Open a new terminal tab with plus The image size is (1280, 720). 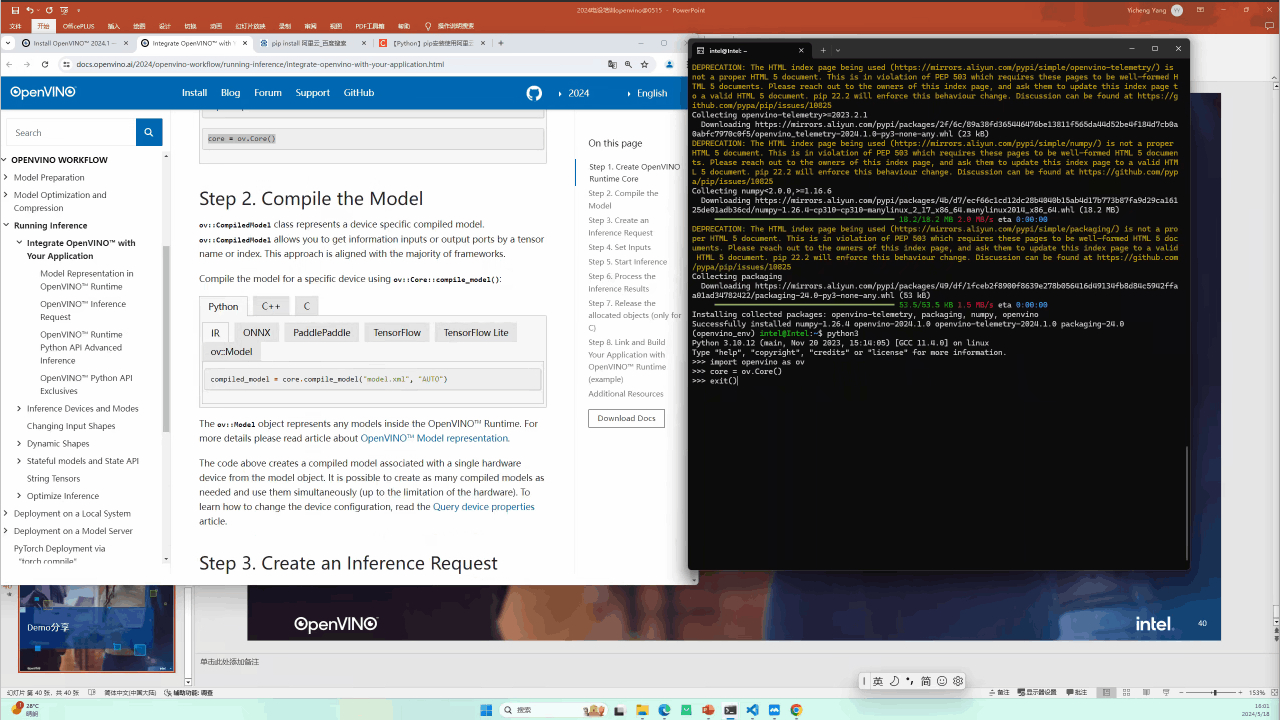click(823, 50)
